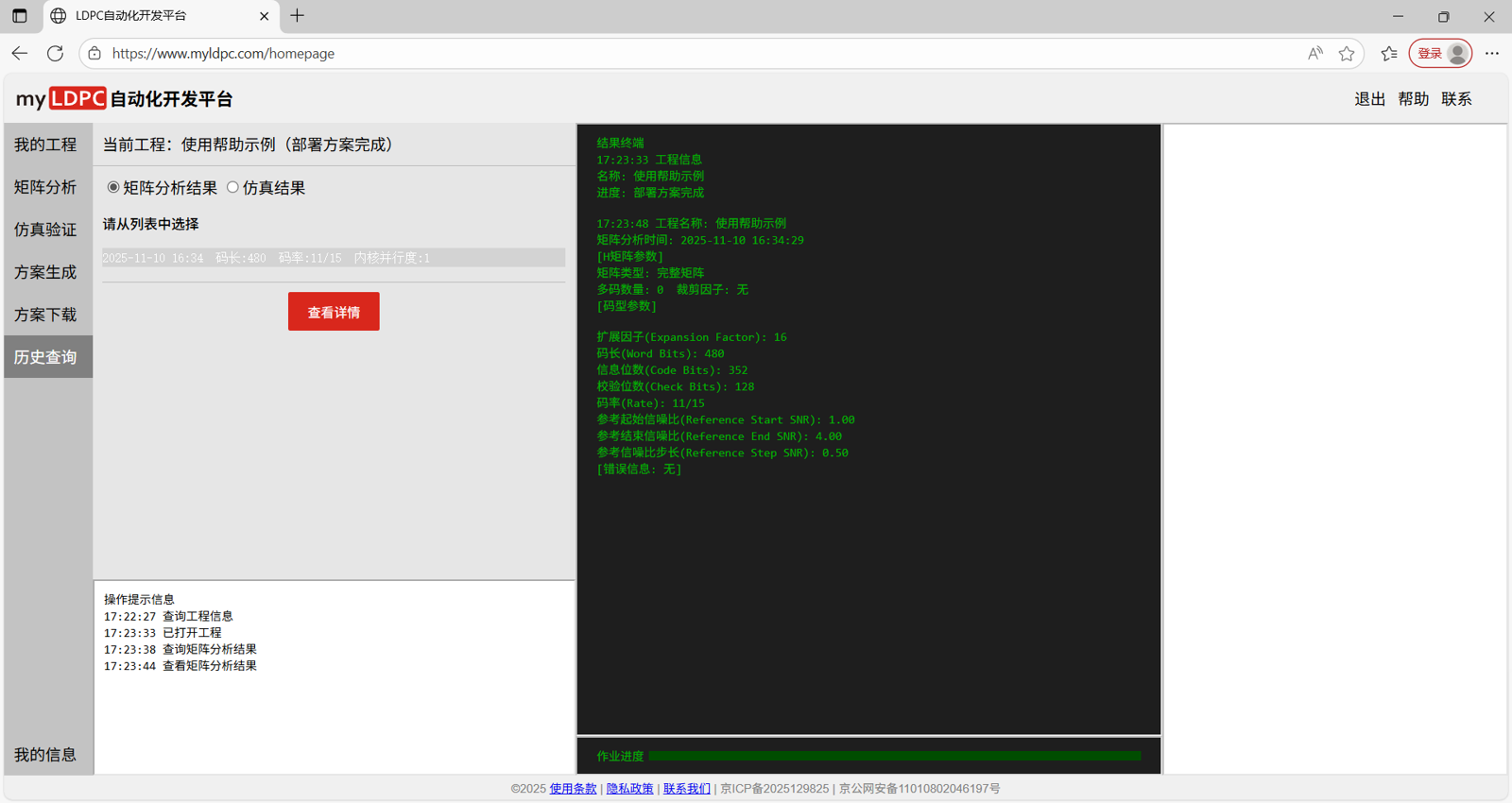Open the favorites list icon
This screenshot has width=1512, height=803.
(x=1388, y=54)
